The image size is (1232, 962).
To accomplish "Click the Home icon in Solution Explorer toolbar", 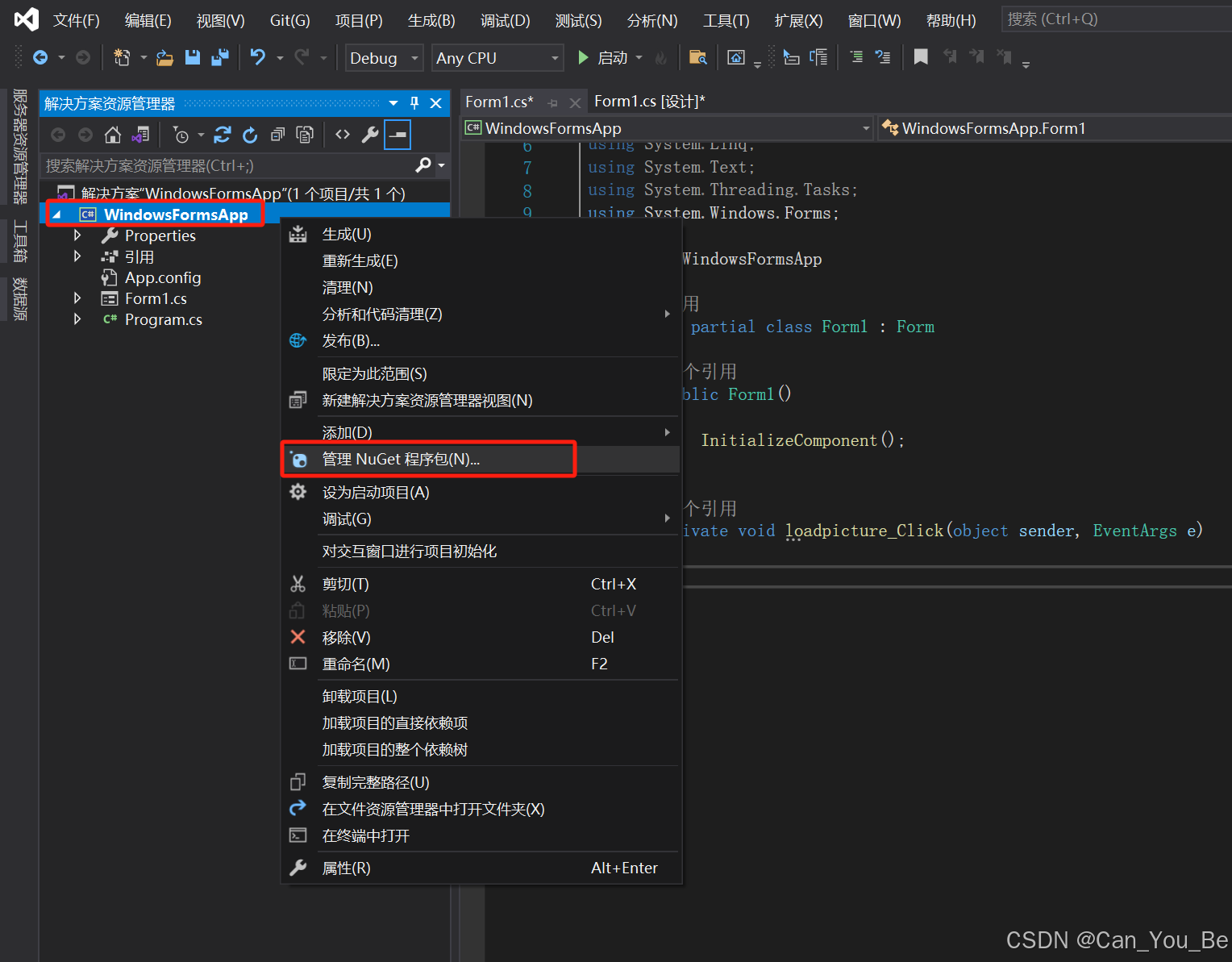I will [112, 135].
